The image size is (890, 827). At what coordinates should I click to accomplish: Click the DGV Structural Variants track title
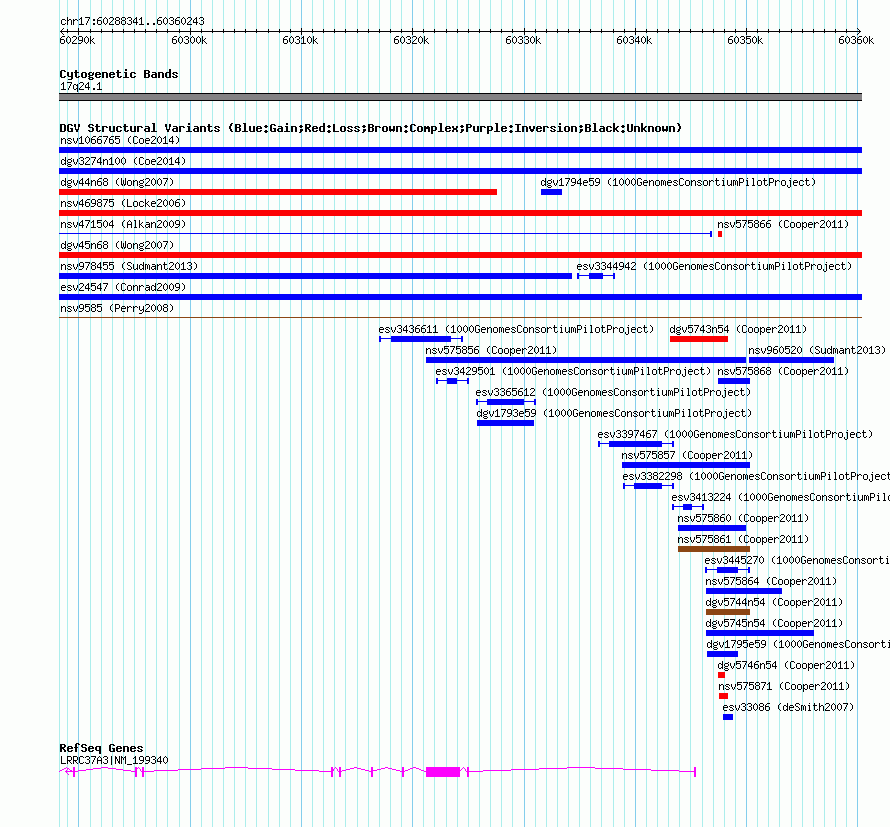click(x=370, y=128)
